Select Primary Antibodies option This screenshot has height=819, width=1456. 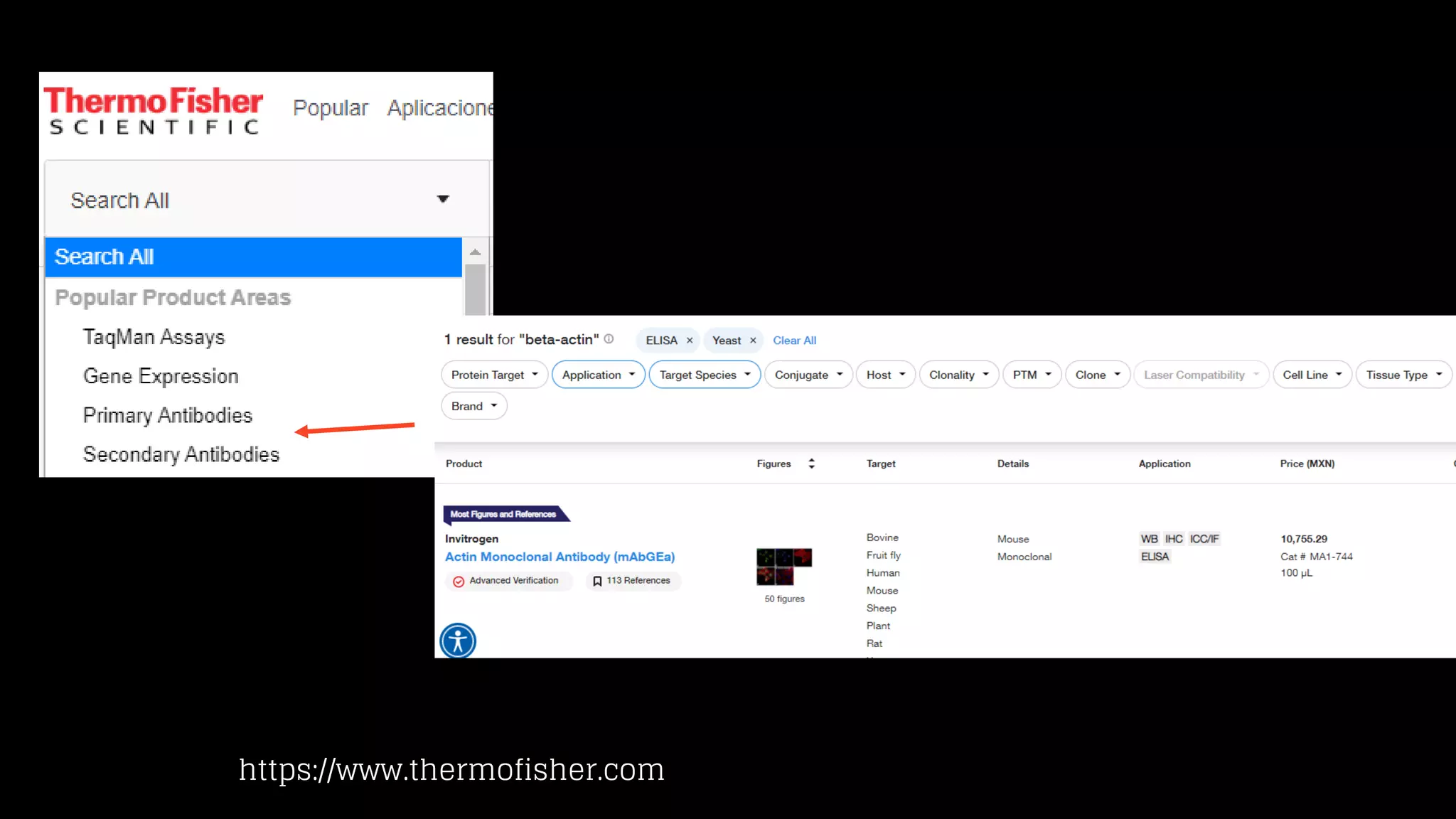pyautogui.click(x=168, y=415)
